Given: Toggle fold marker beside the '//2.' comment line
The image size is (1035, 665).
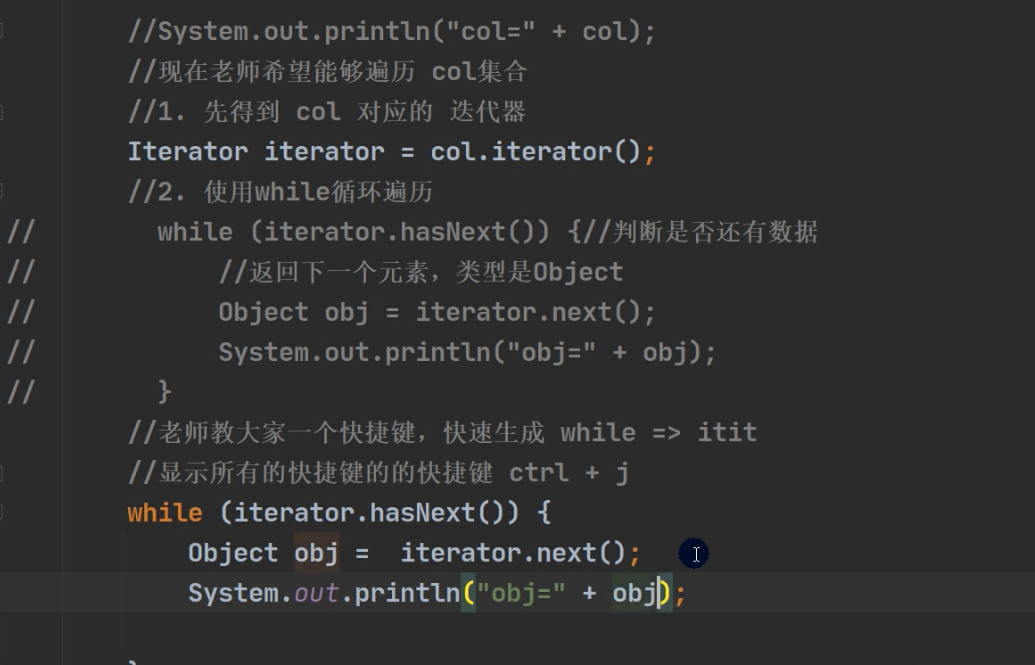Looking at the screenshot, I should click(x=2, y=191).
